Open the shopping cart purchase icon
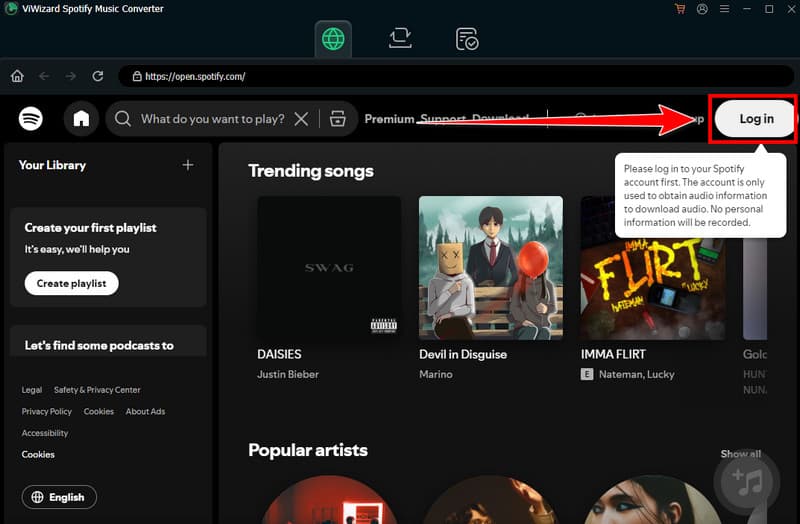The image size is (800, 524). coord(680,9)
